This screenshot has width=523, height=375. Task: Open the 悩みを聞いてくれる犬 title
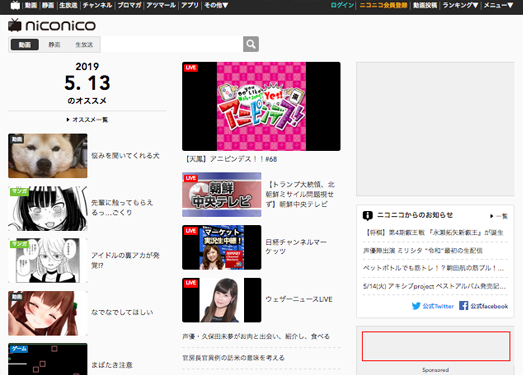pyautogui.click(x=125, y=155)
